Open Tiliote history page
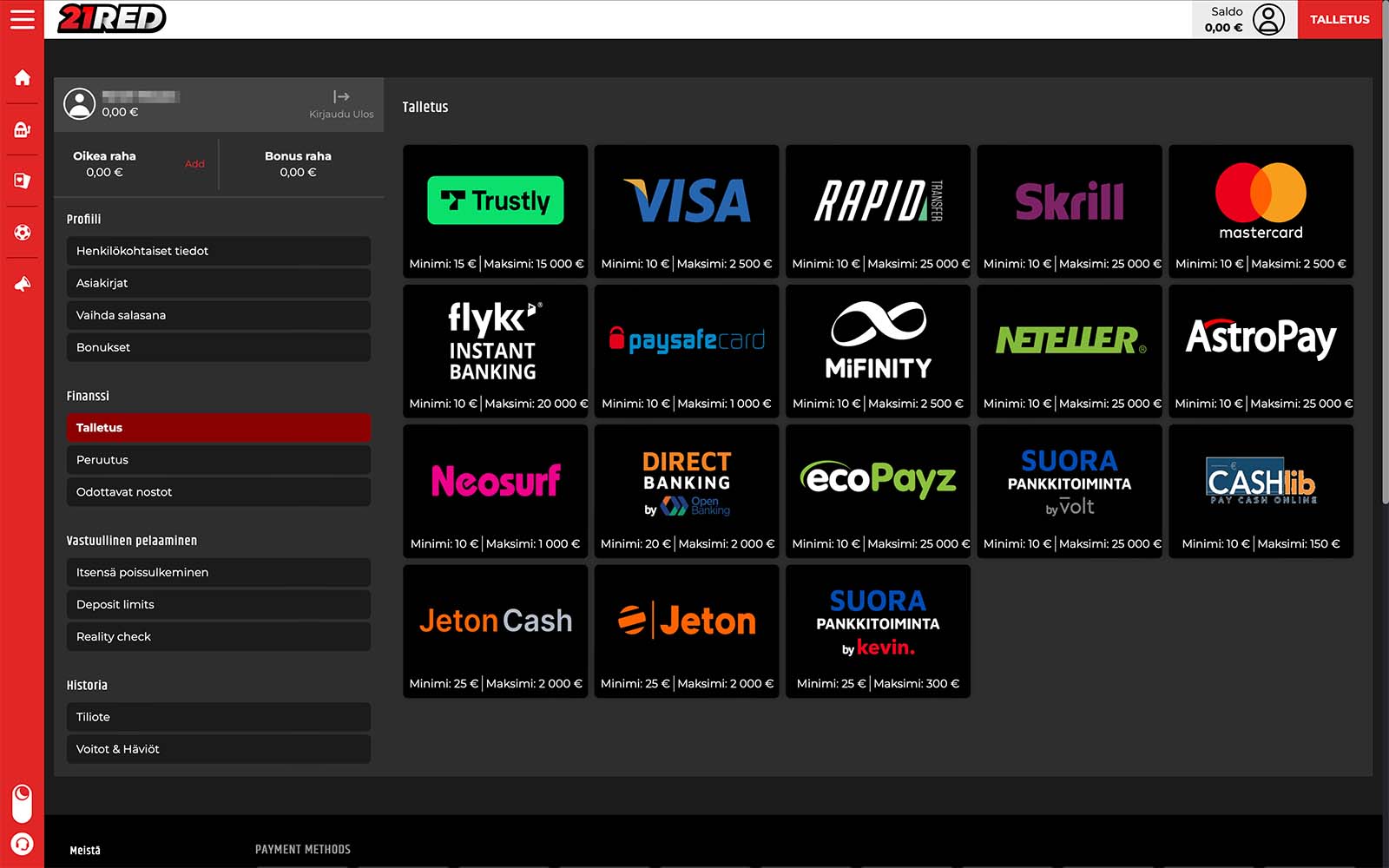Image resolution: width=1389 pixels, height=868 pixels. pyautogui.click(x=218, y=717)
